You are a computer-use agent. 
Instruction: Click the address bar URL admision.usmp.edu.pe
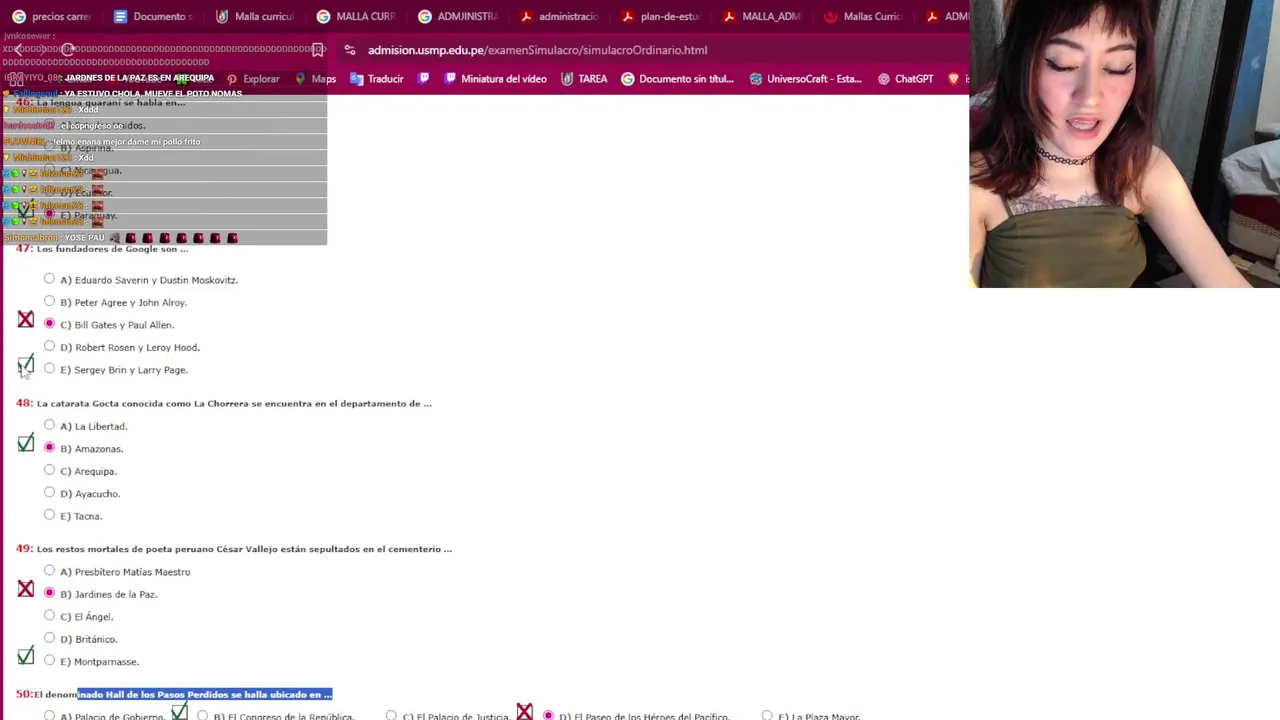click(x=537, y=50)
